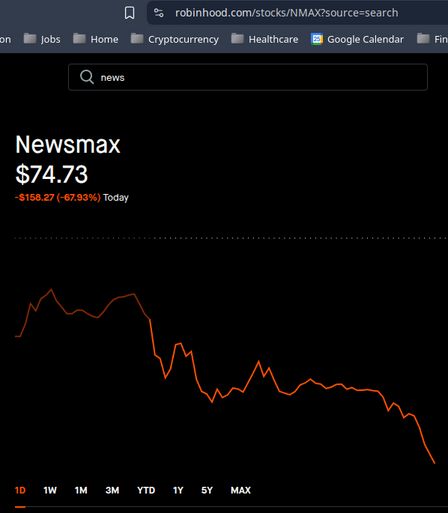Switch chart to 3M range
The image size is (448, 513).
(x=112, y=490)
